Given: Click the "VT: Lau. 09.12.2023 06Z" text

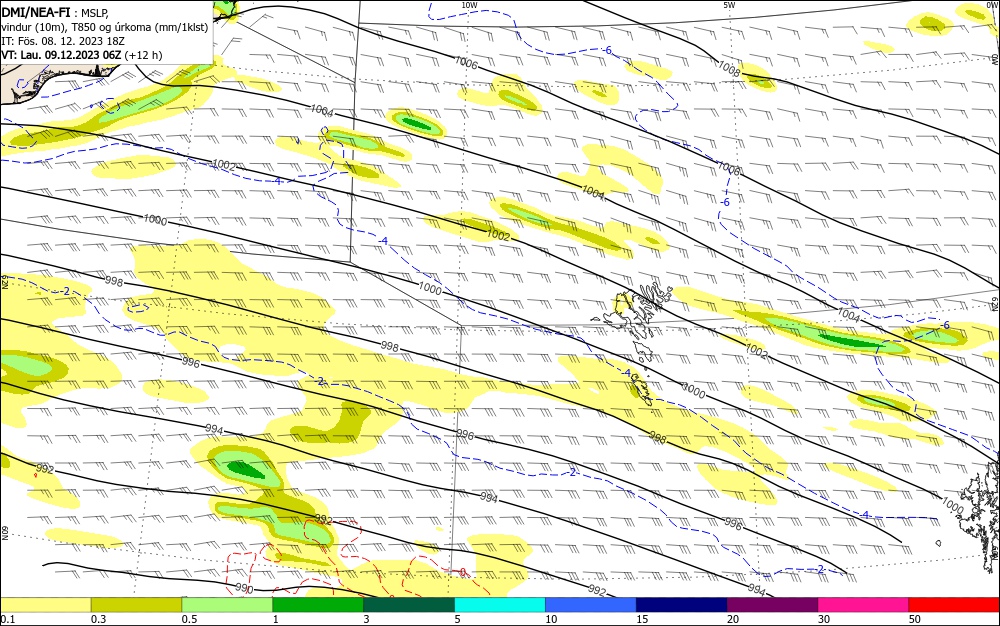Looking at the screenshot, I should [61, 55].
